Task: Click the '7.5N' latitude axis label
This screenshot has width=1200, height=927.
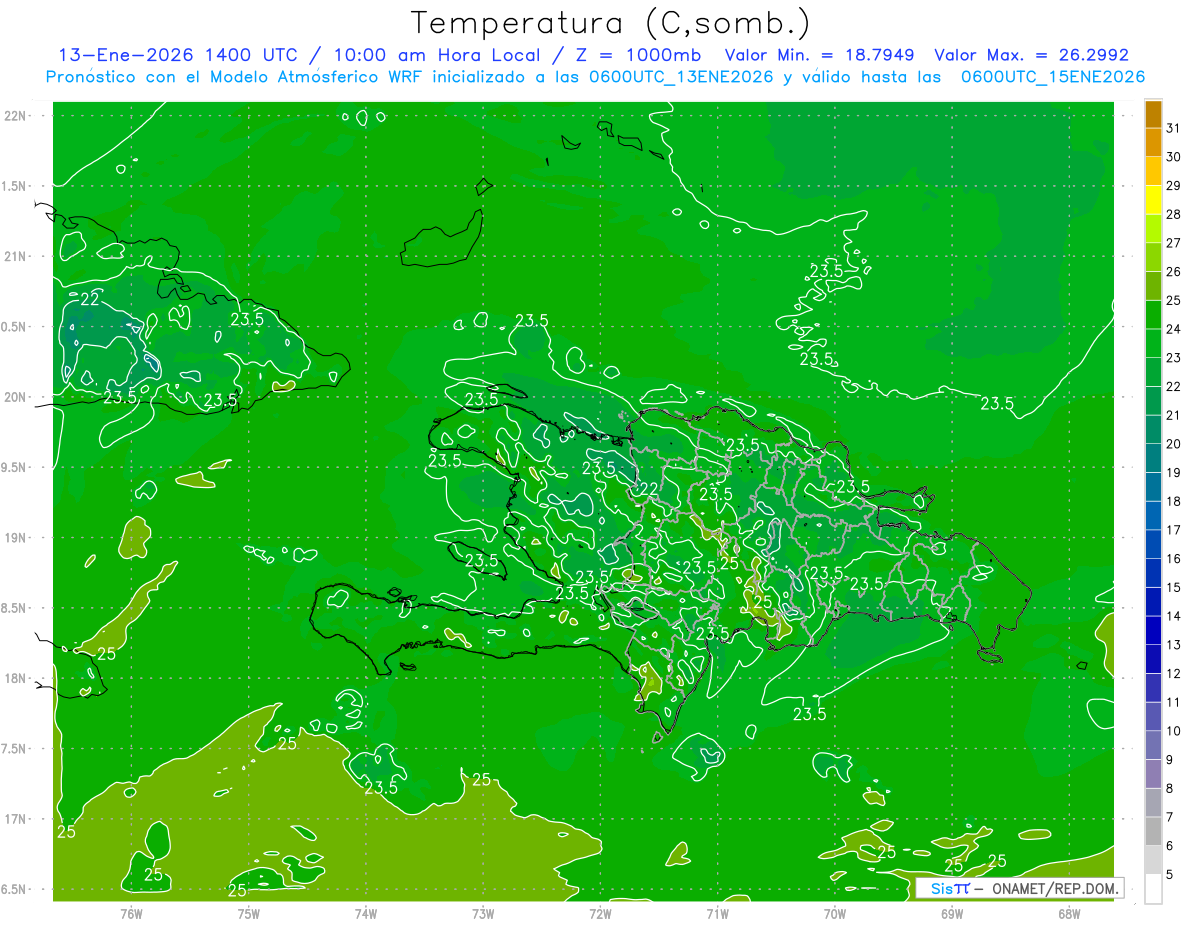Action: (x=15, y=749)
